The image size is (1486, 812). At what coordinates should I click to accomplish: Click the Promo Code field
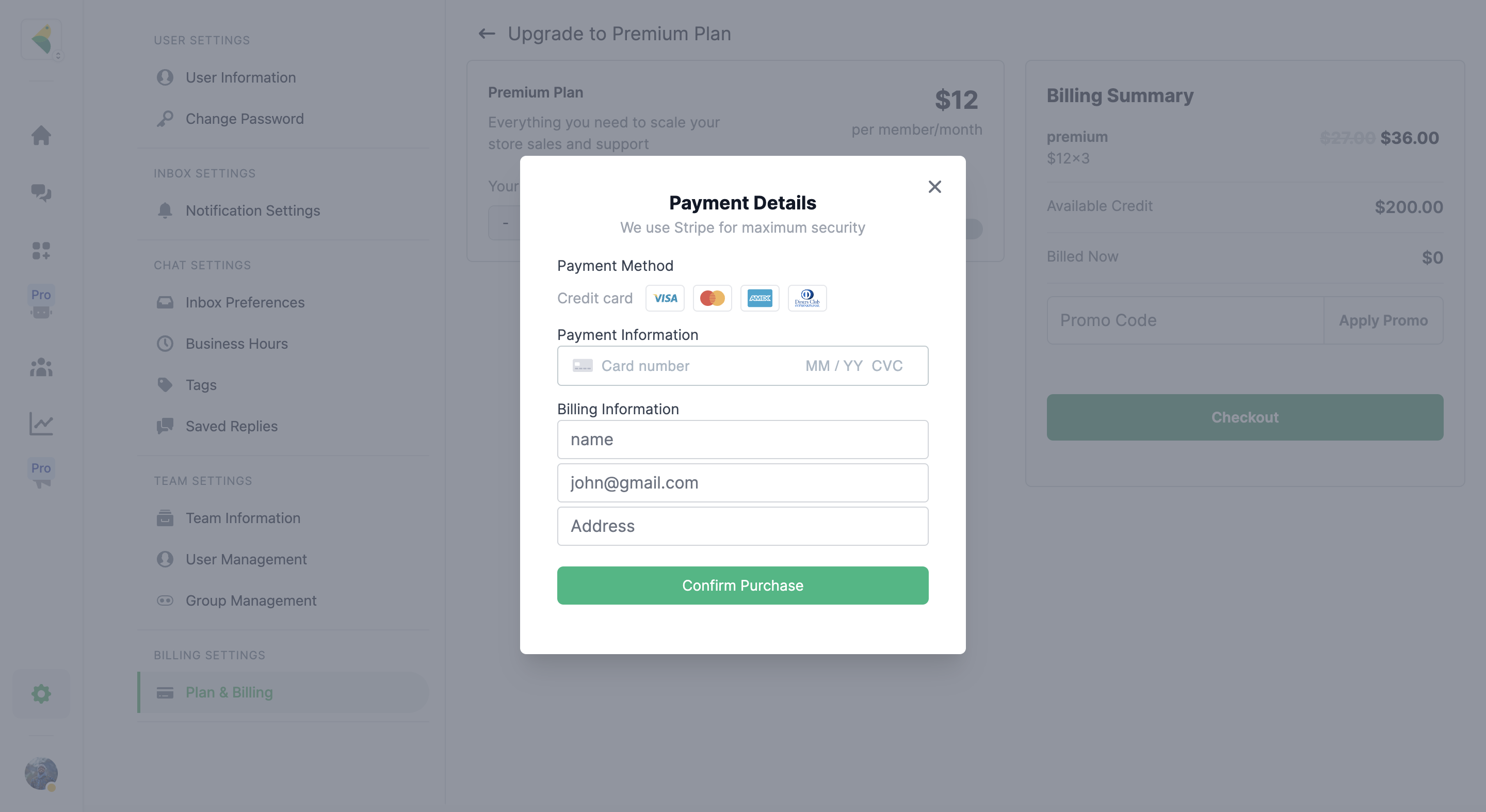(x=1186, y=321)
